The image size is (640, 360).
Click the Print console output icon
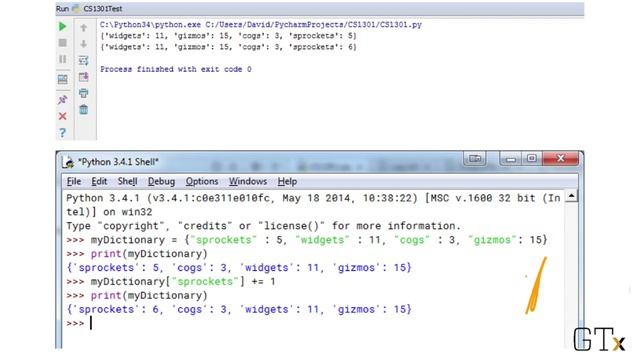pos(84,93)
